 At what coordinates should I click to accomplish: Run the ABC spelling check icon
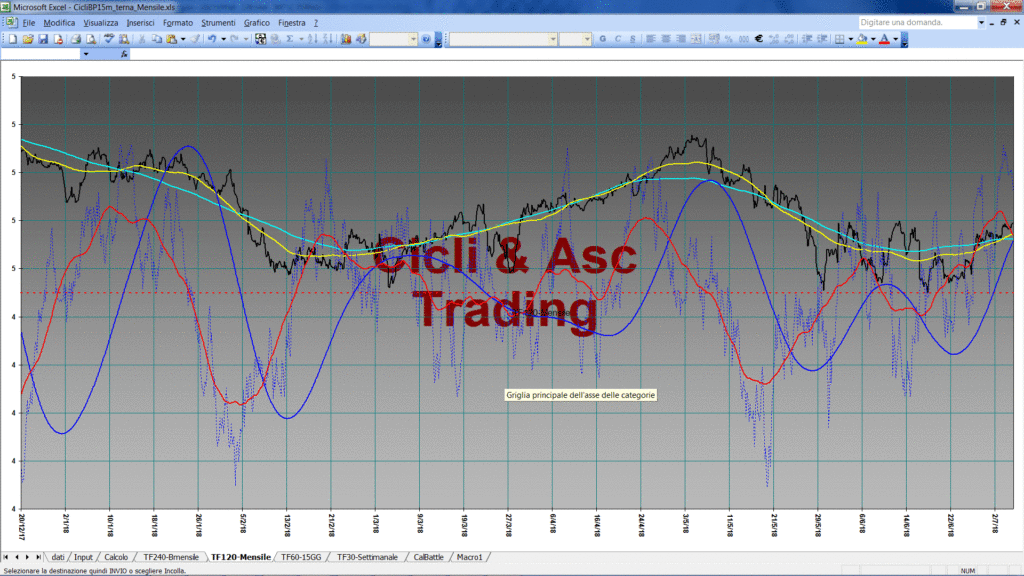click(x=108, y=39)
